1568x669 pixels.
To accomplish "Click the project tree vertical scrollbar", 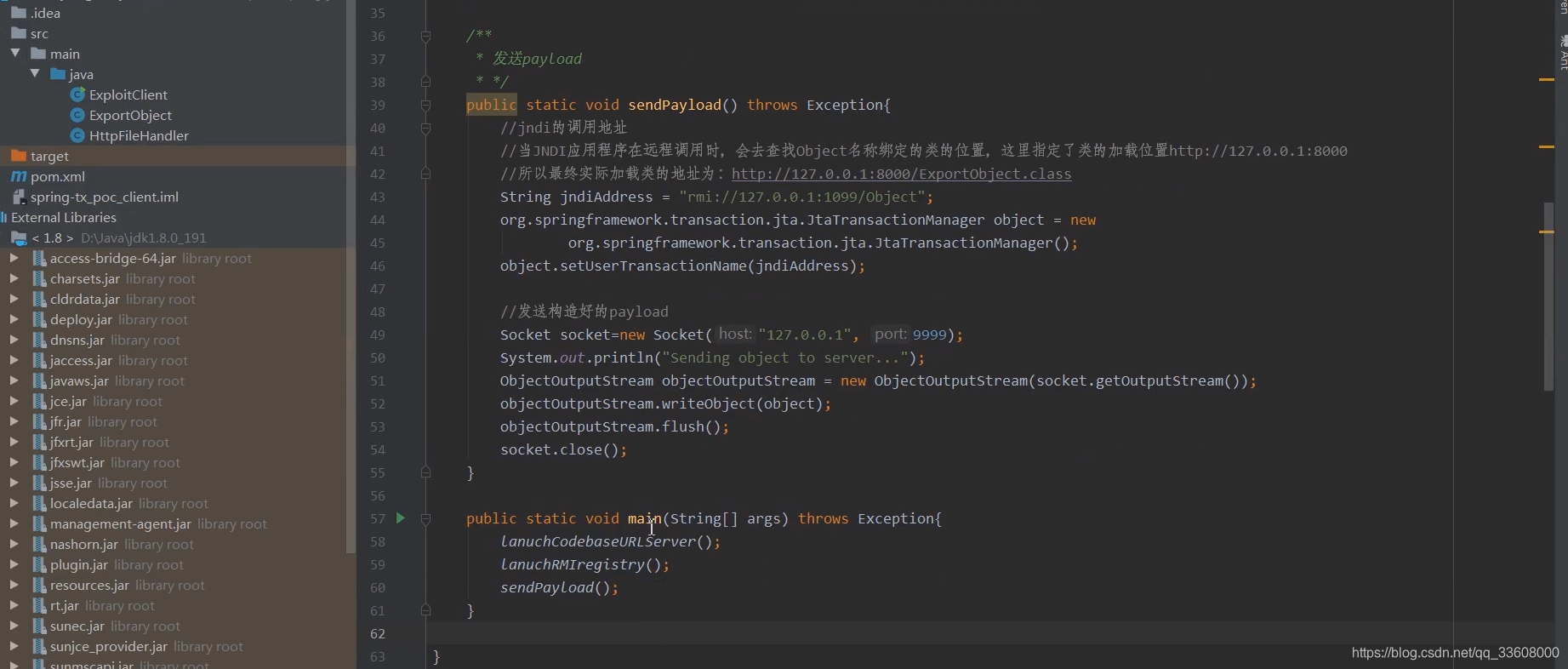I will point(351,277).
